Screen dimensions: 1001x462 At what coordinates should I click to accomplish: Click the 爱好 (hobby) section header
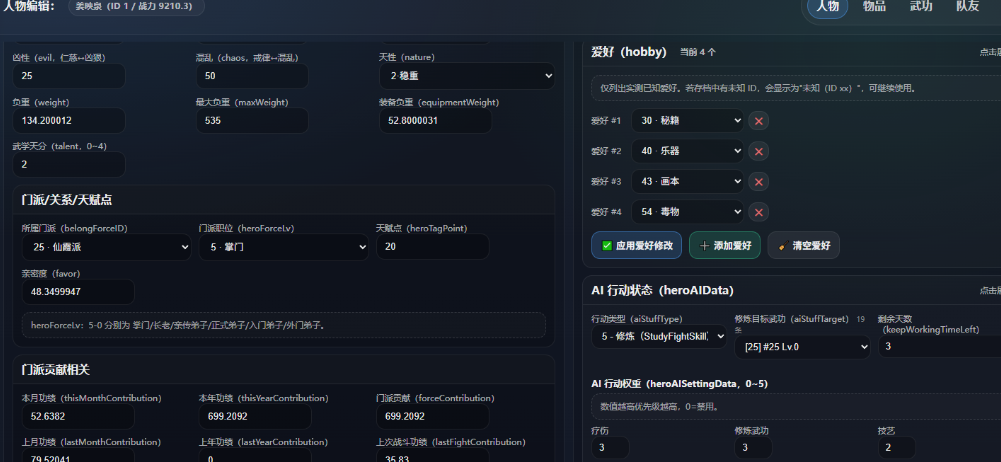[x=629, y=52]
